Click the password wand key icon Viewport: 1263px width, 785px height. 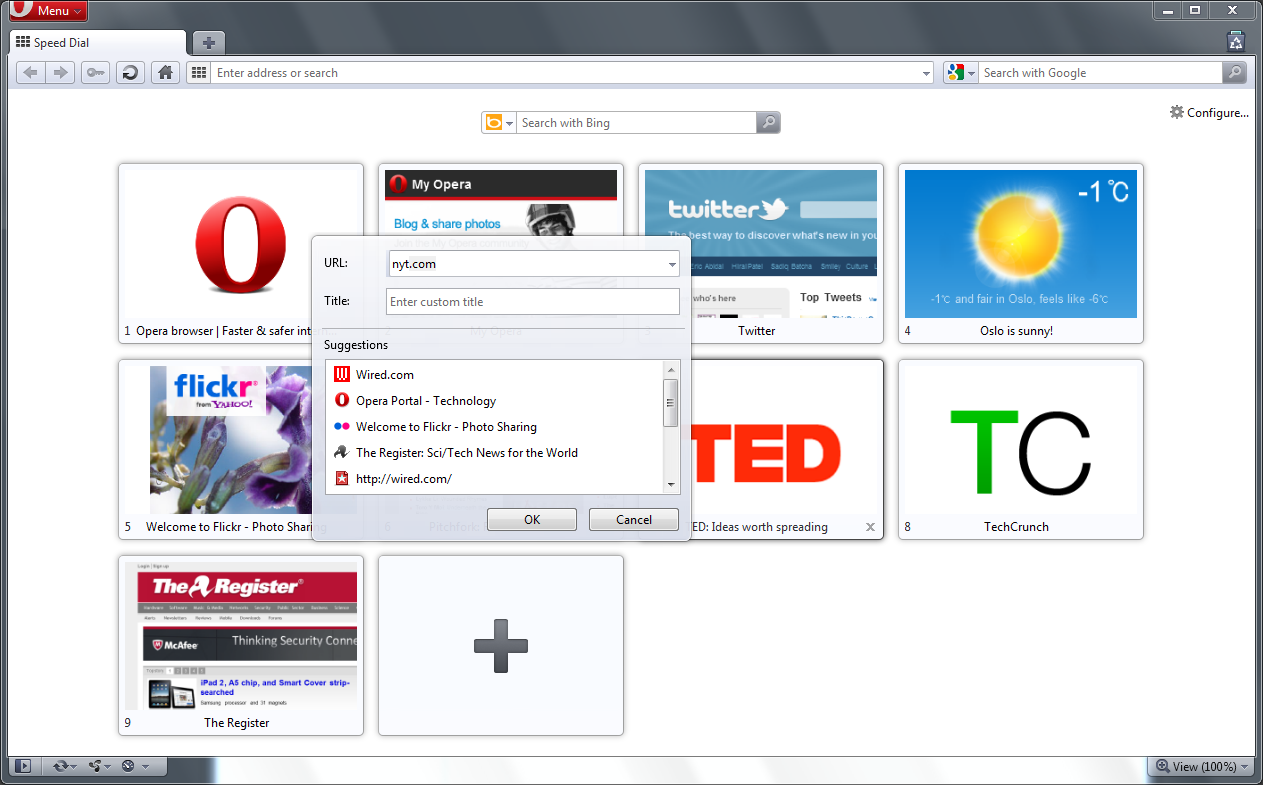click(95, 73)
